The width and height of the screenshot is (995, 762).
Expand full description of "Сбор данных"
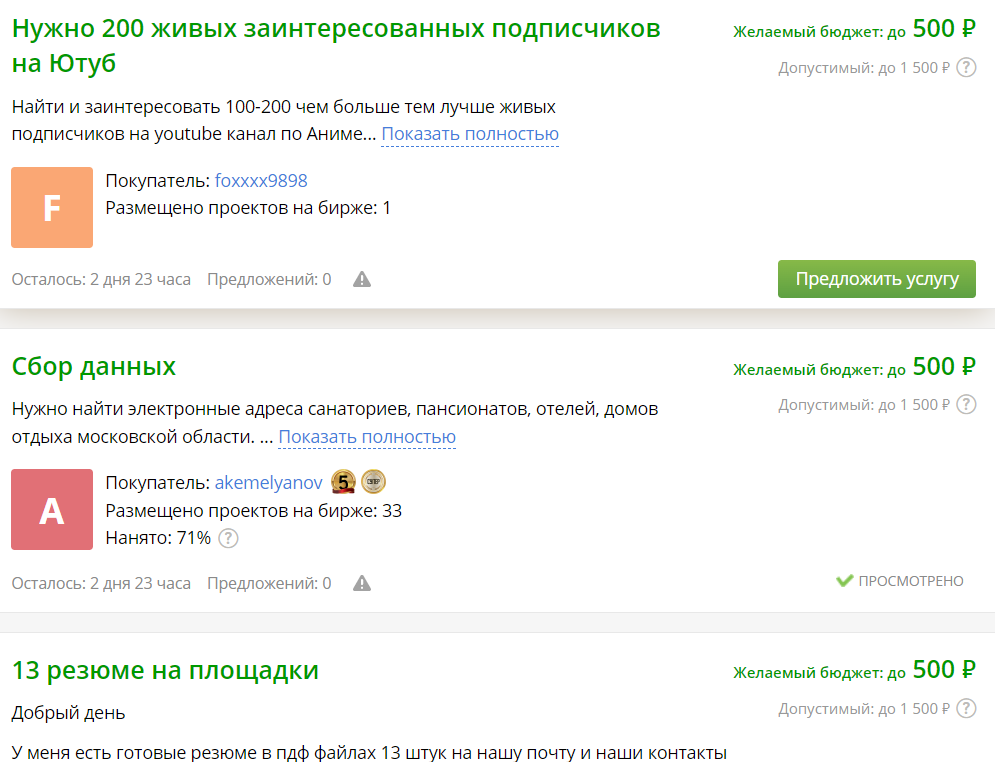[x=367, y=437]
